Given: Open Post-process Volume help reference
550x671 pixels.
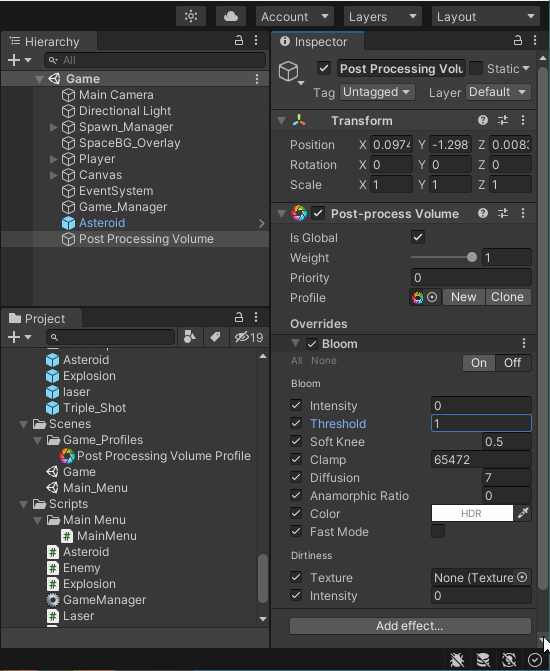Looking at the screenshot, I should [483, 213].
